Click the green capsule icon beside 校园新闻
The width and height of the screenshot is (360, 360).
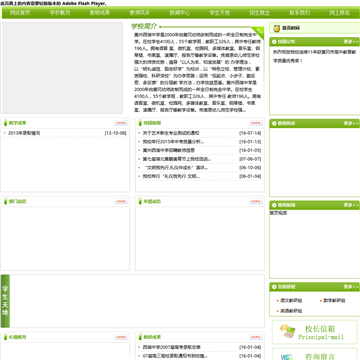140,123
